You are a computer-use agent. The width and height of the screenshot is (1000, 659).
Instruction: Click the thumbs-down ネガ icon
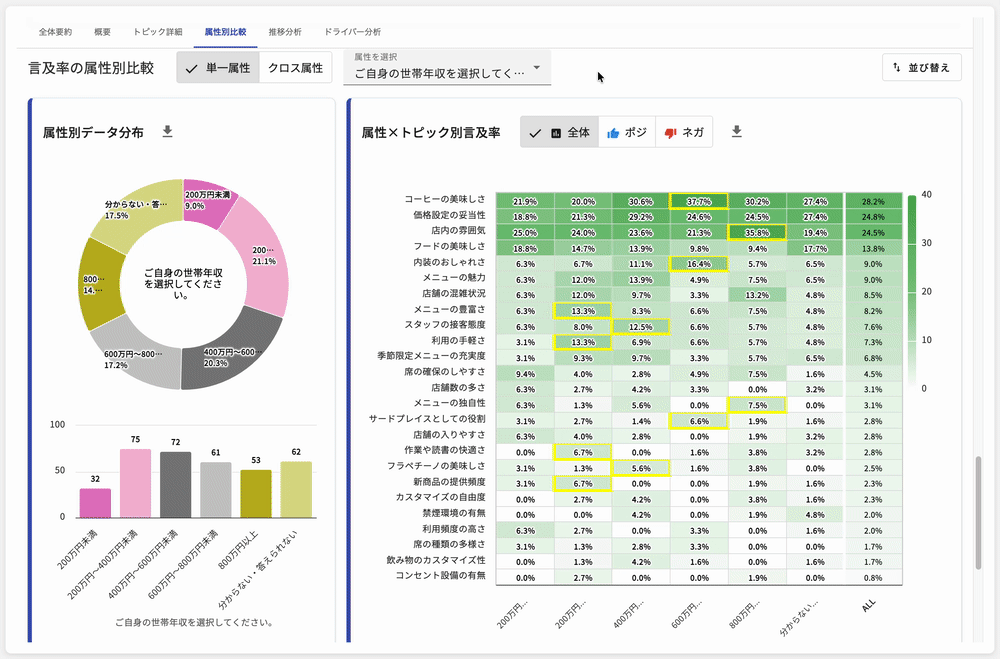tap(671, 133)
